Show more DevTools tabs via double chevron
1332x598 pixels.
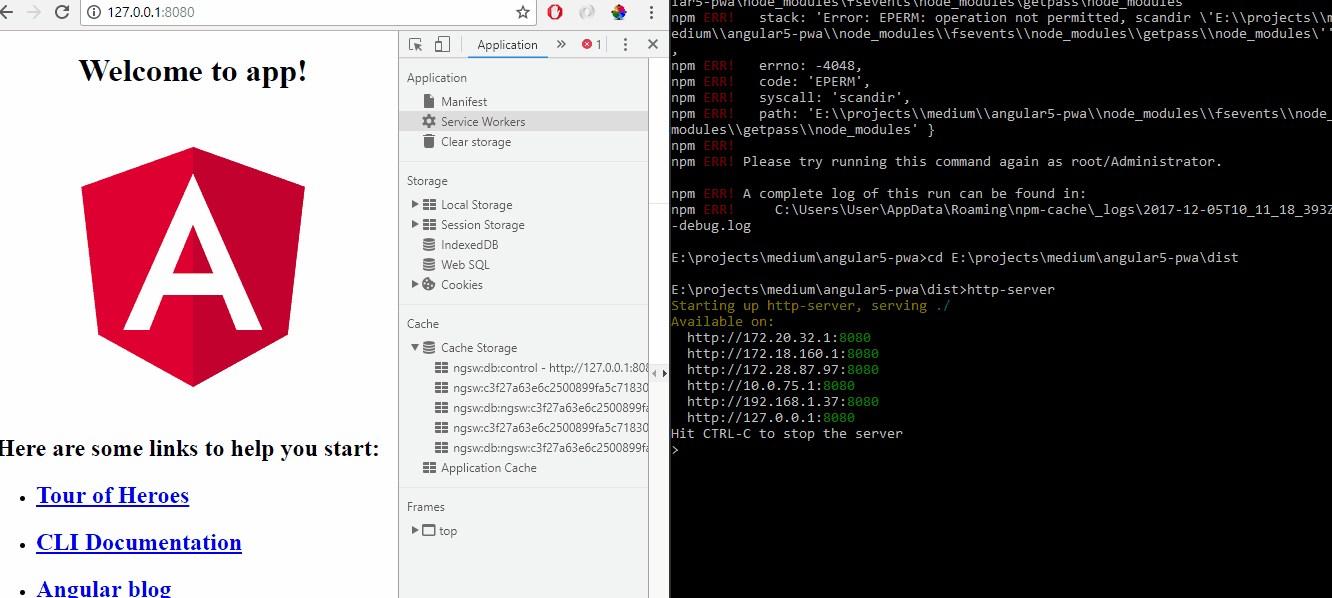pos(561,44)
